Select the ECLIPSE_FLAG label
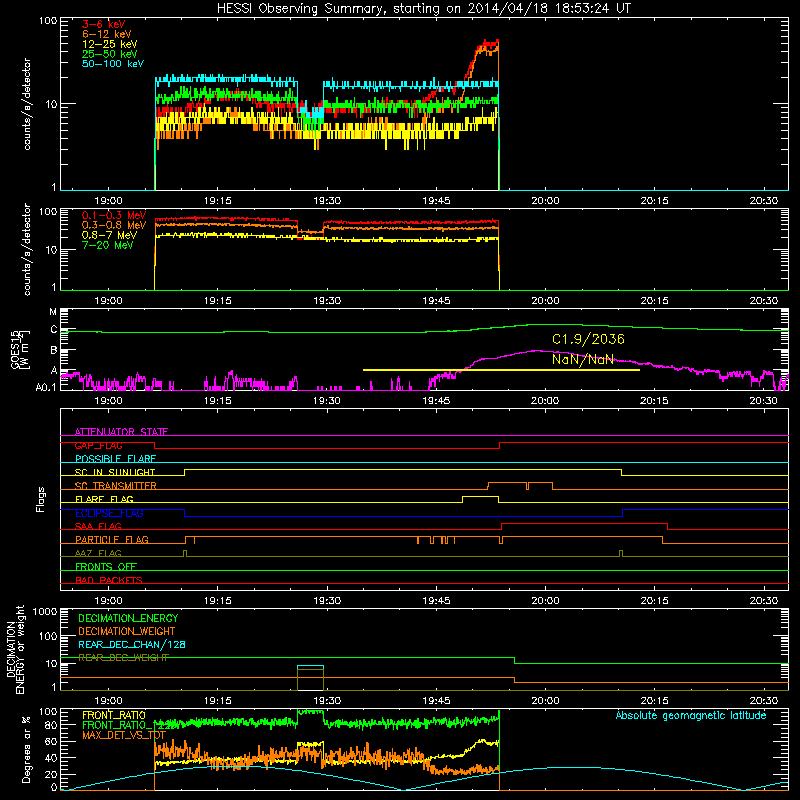 [109, 513]
